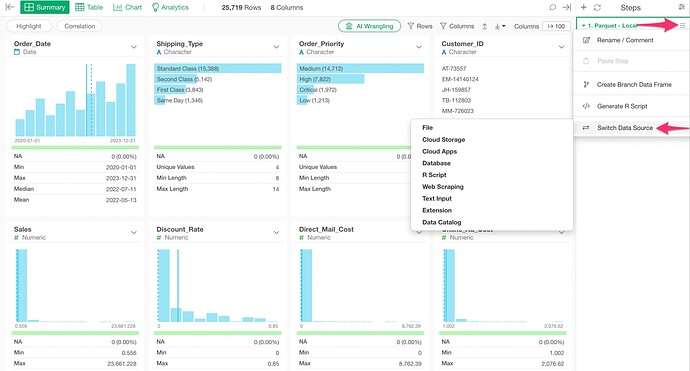Select Data Catalog in the data source submenu
Viewport: 690px width, 371px height.
[442, 222]
